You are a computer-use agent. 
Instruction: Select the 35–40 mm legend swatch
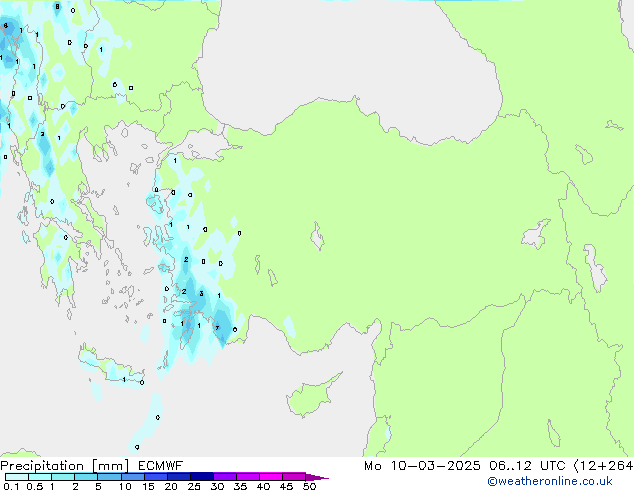coord(247,477)
